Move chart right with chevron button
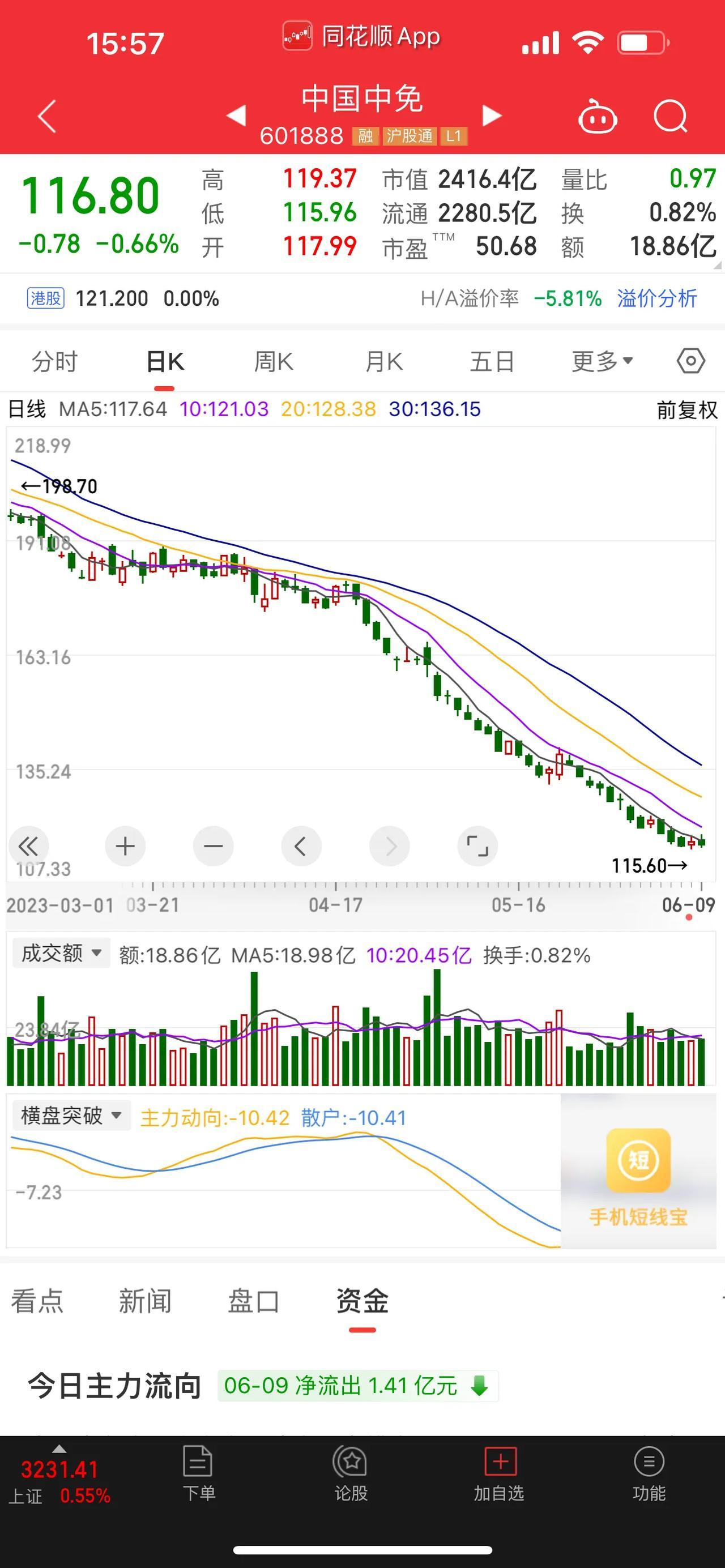This screenshot has width=725, height=1568. [389, 845]
